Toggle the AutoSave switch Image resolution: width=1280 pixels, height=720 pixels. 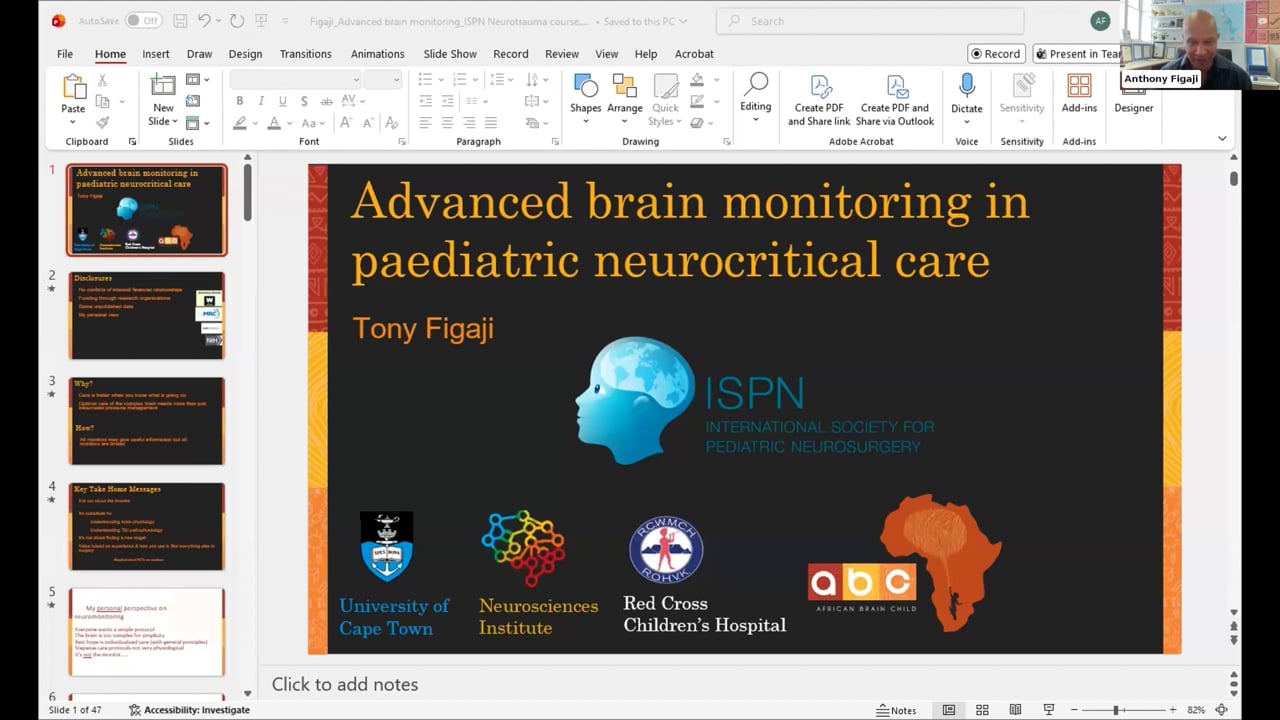click(x=144, y=20)
